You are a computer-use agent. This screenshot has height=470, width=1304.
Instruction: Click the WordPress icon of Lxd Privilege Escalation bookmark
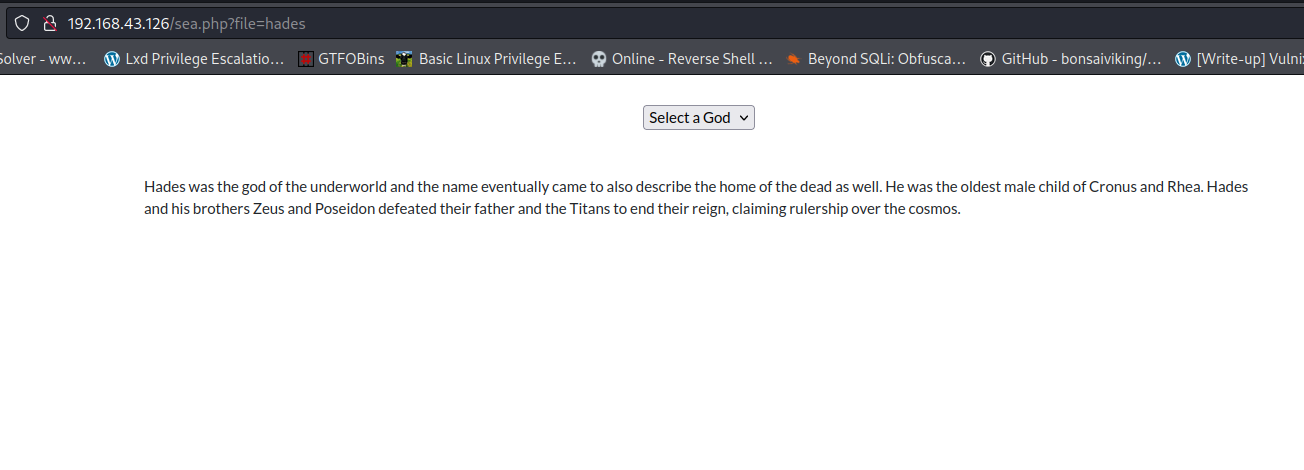112,59
